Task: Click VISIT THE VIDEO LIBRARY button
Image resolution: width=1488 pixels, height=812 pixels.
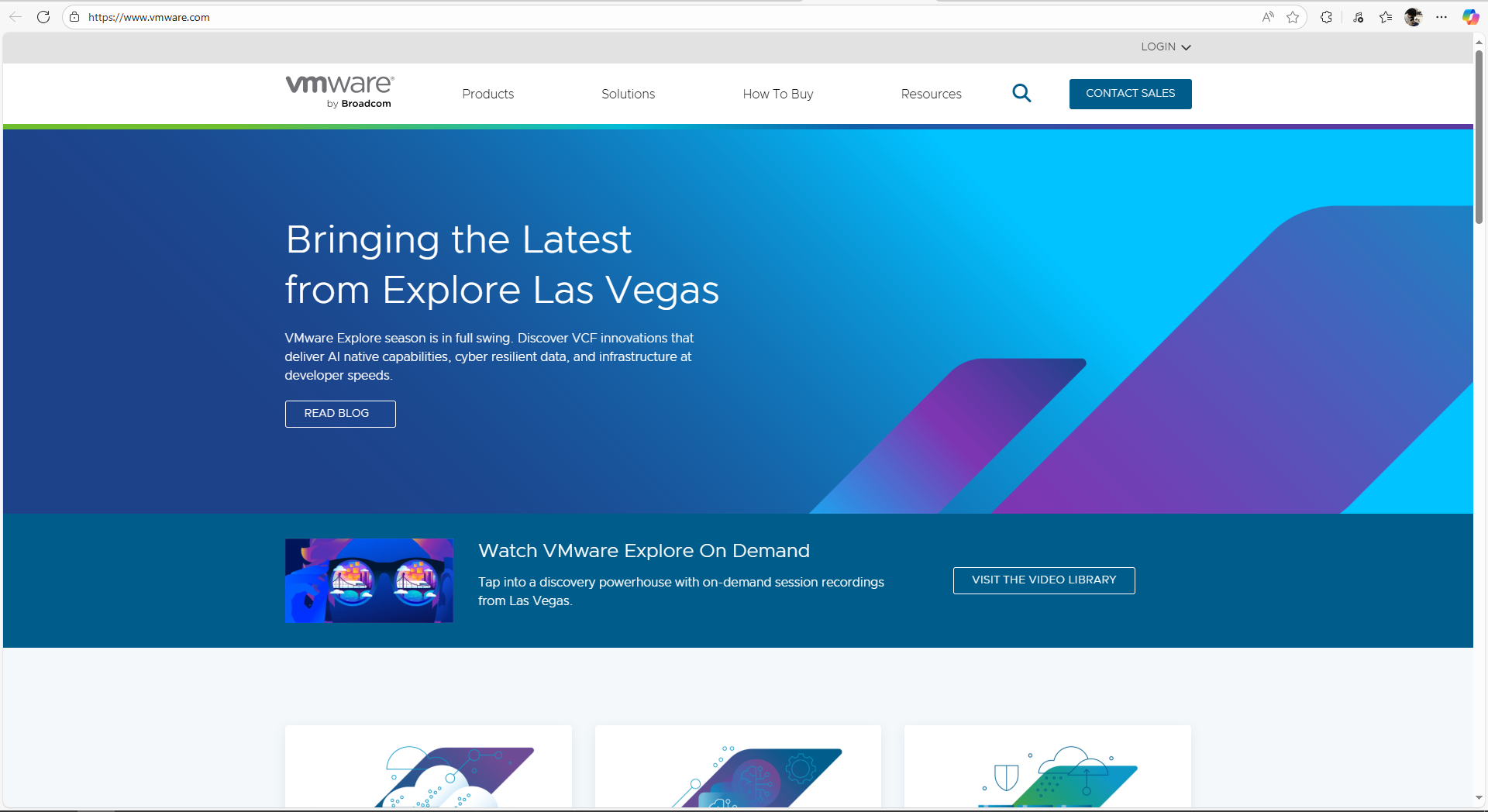Action: 1044,580
